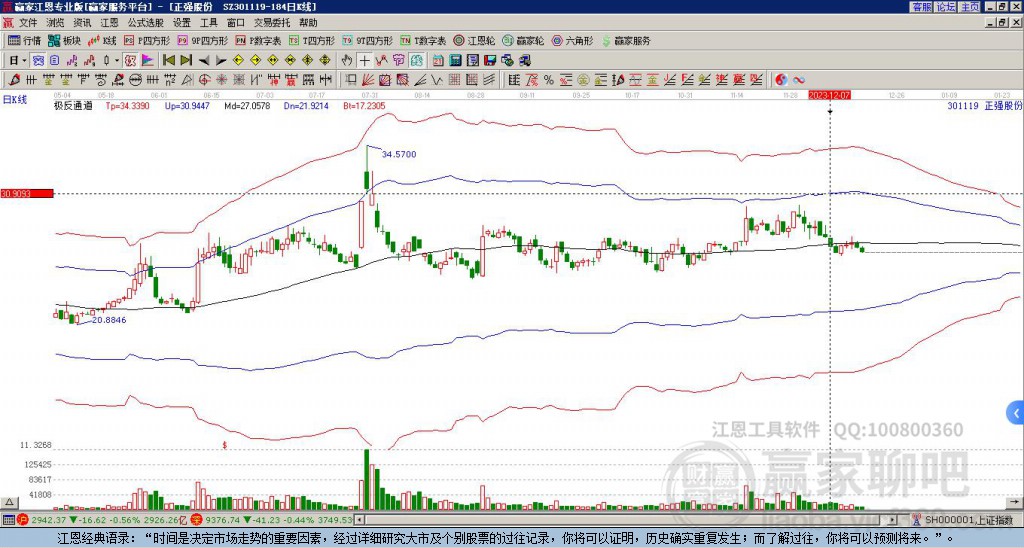Select the zigzag wave line tool

pos(436,80)
